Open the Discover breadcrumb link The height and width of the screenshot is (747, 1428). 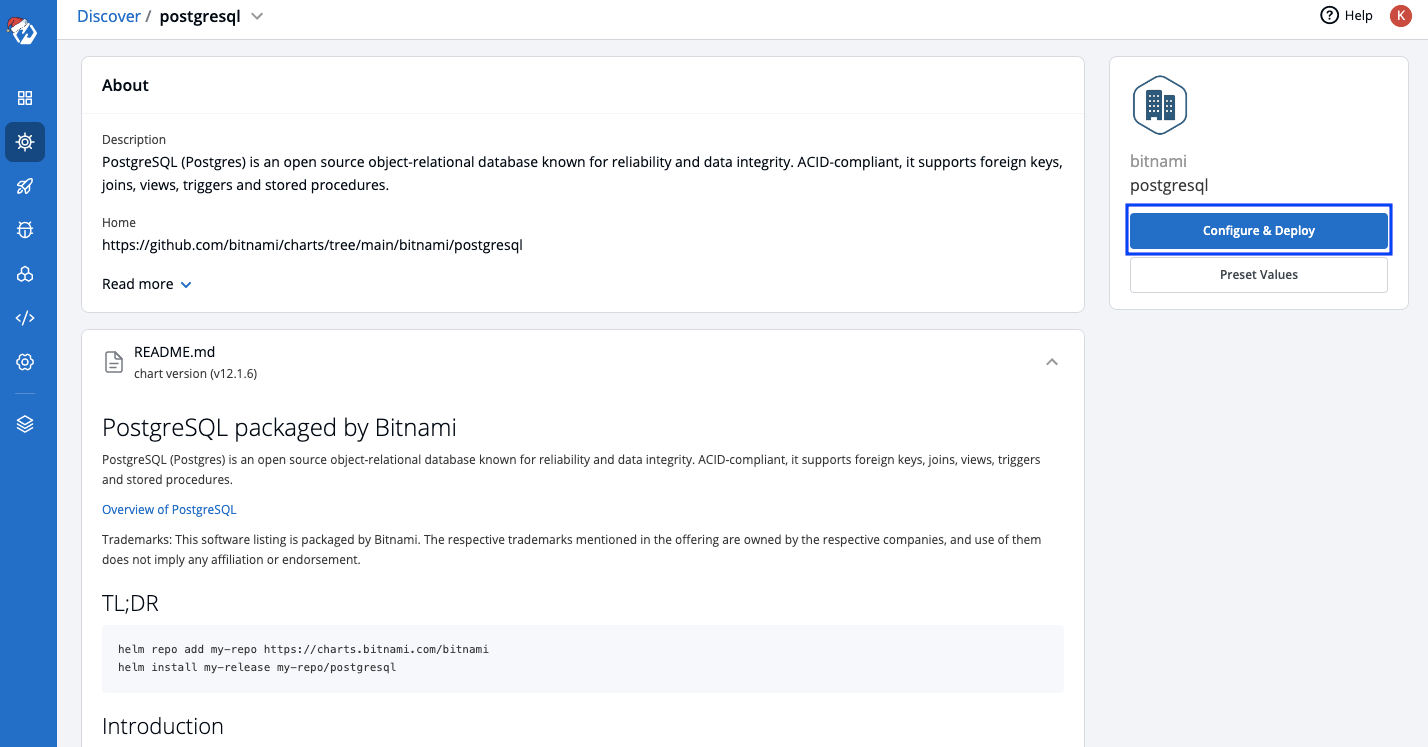pos(108,15)
